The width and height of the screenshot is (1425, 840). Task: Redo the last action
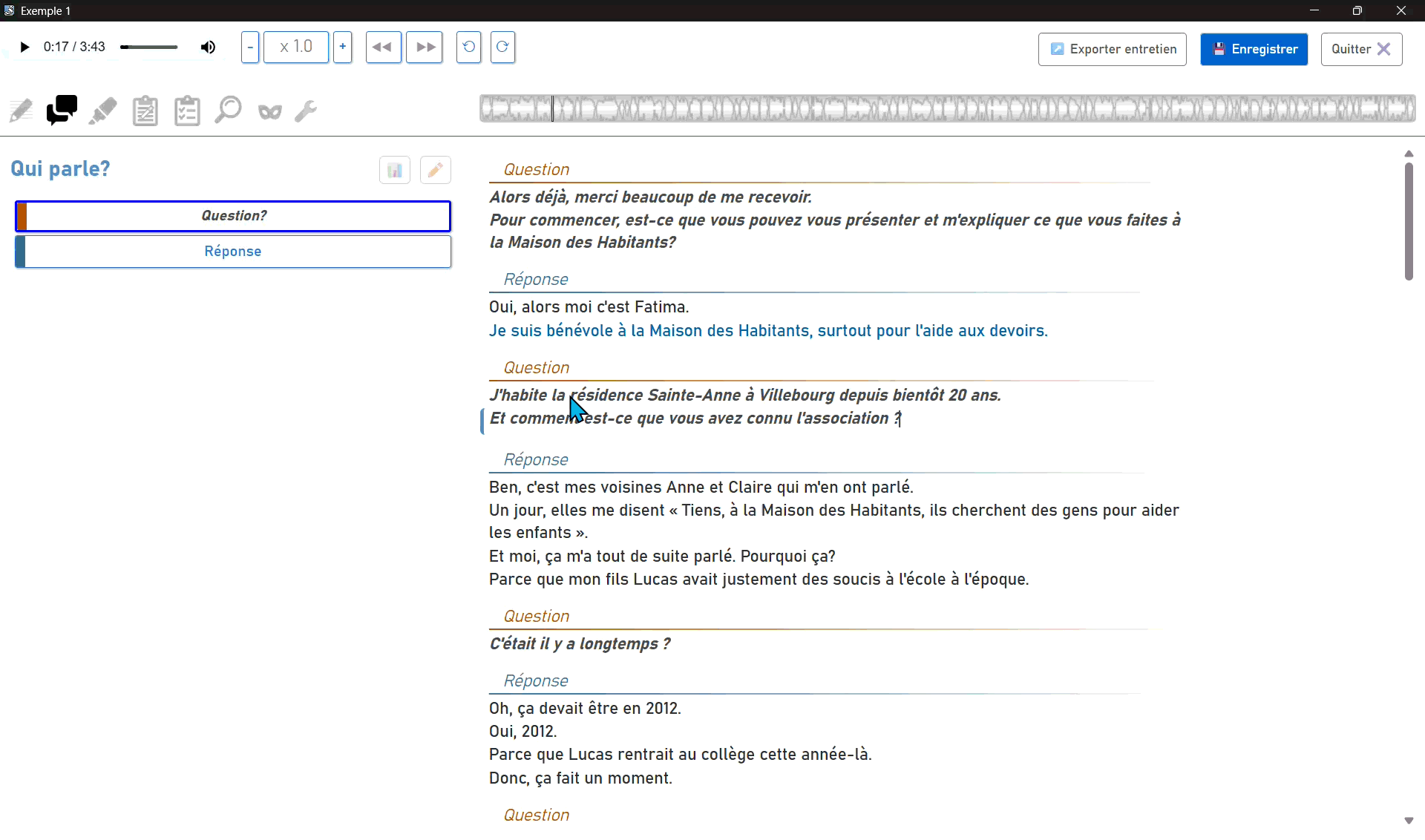pyautogui.click(x=502, y=47)
